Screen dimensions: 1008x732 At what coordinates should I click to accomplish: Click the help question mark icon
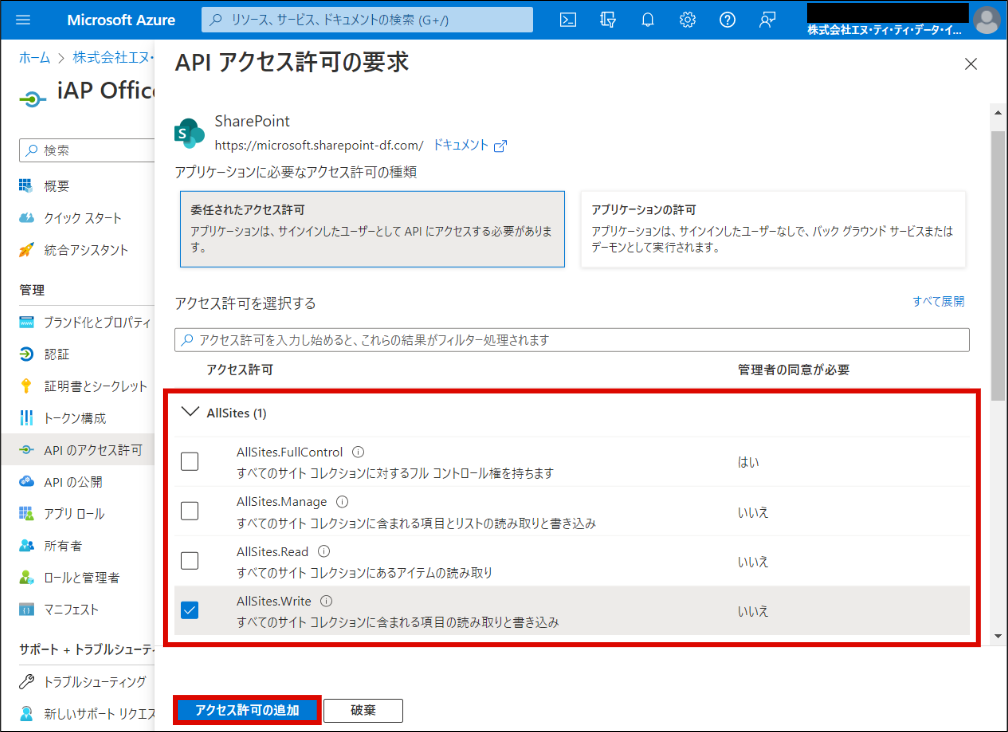coord(728,20)
